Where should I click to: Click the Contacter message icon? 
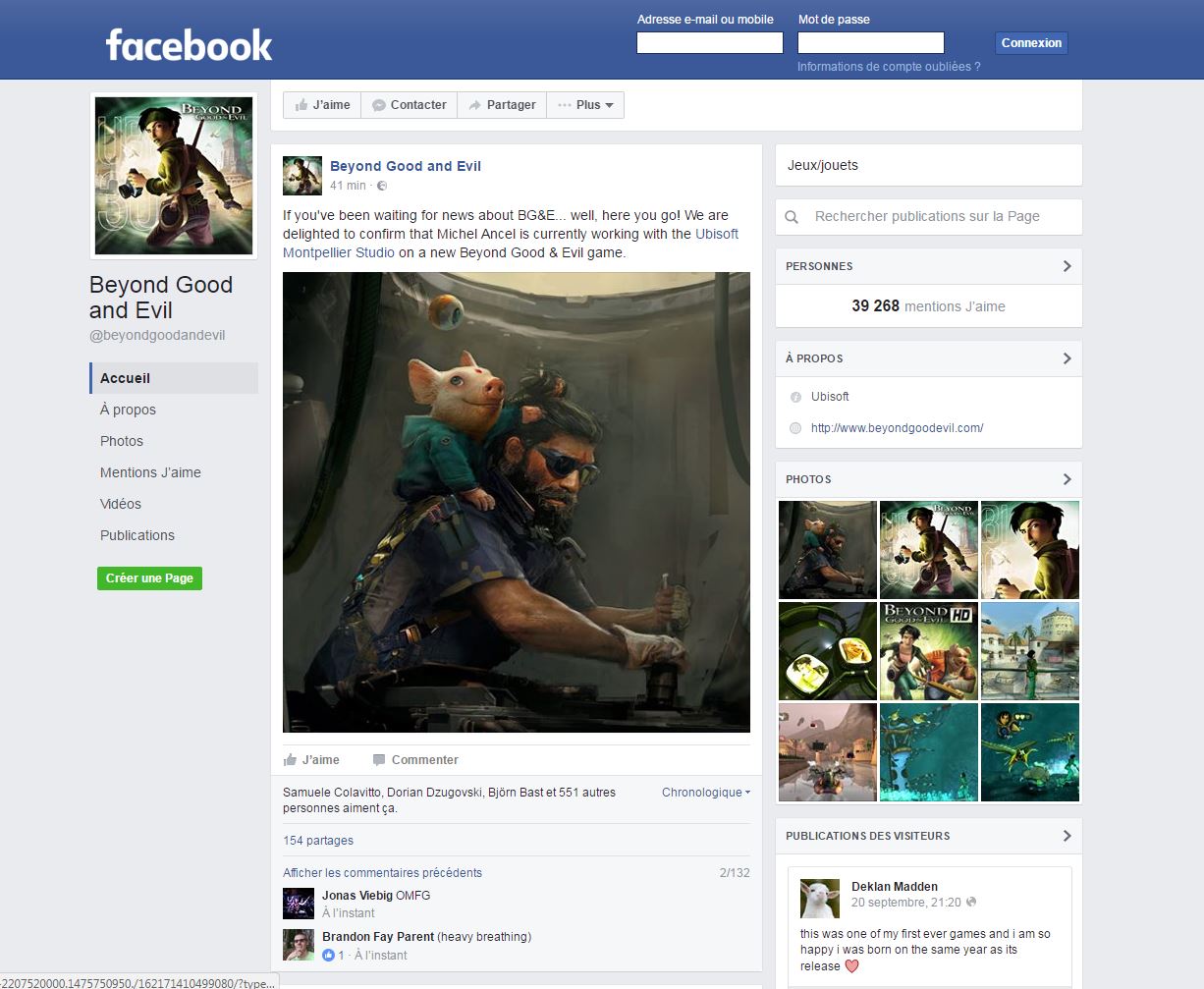(x=379, y=104)
